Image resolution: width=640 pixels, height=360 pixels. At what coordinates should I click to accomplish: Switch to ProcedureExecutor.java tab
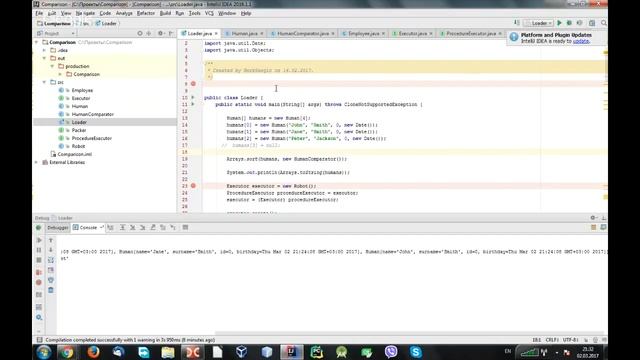coord(471,33)
